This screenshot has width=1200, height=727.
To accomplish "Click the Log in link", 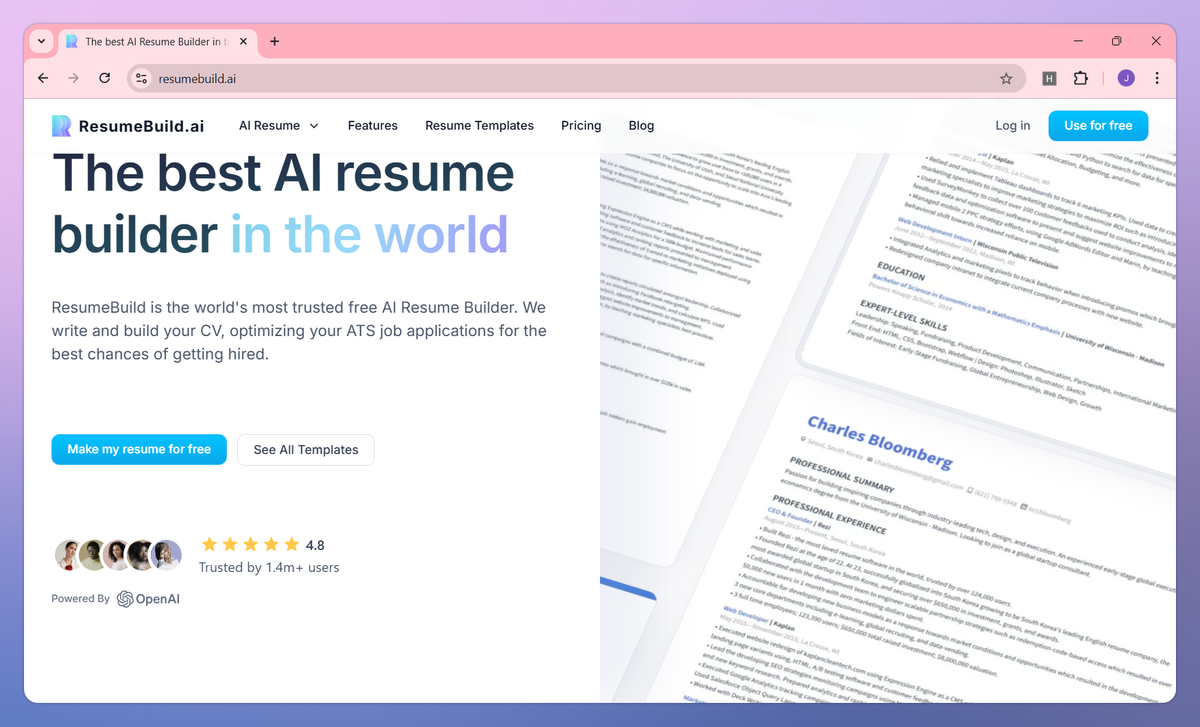I will (x=1012, y=126).
